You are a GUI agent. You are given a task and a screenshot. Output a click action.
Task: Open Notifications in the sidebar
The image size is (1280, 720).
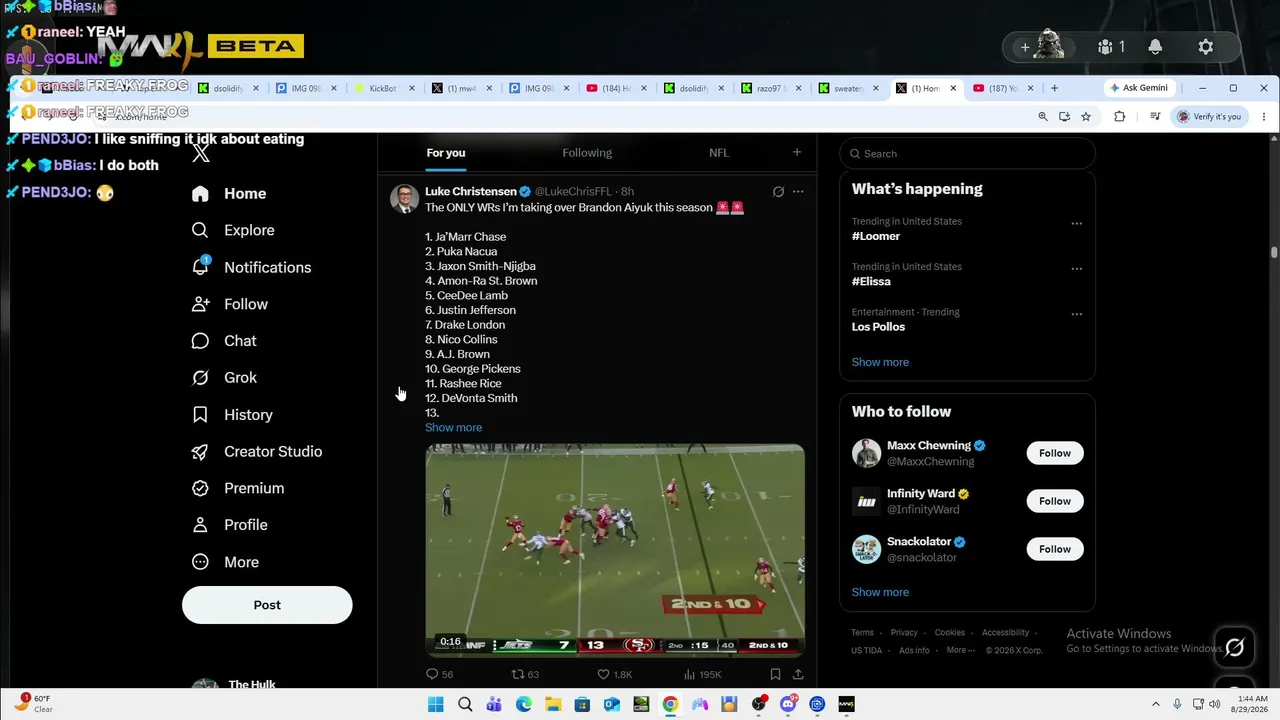click(x=251, y=267)
